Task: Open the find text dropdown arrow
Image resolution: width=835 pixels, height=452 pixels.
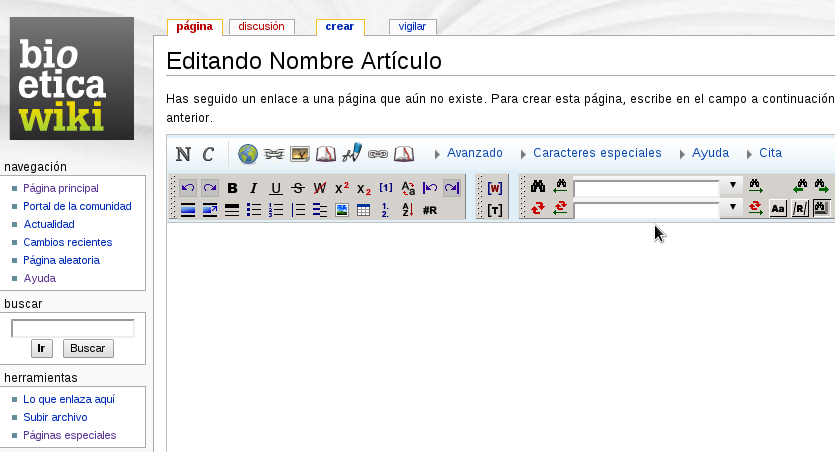Action: click(x=733, y=186)
